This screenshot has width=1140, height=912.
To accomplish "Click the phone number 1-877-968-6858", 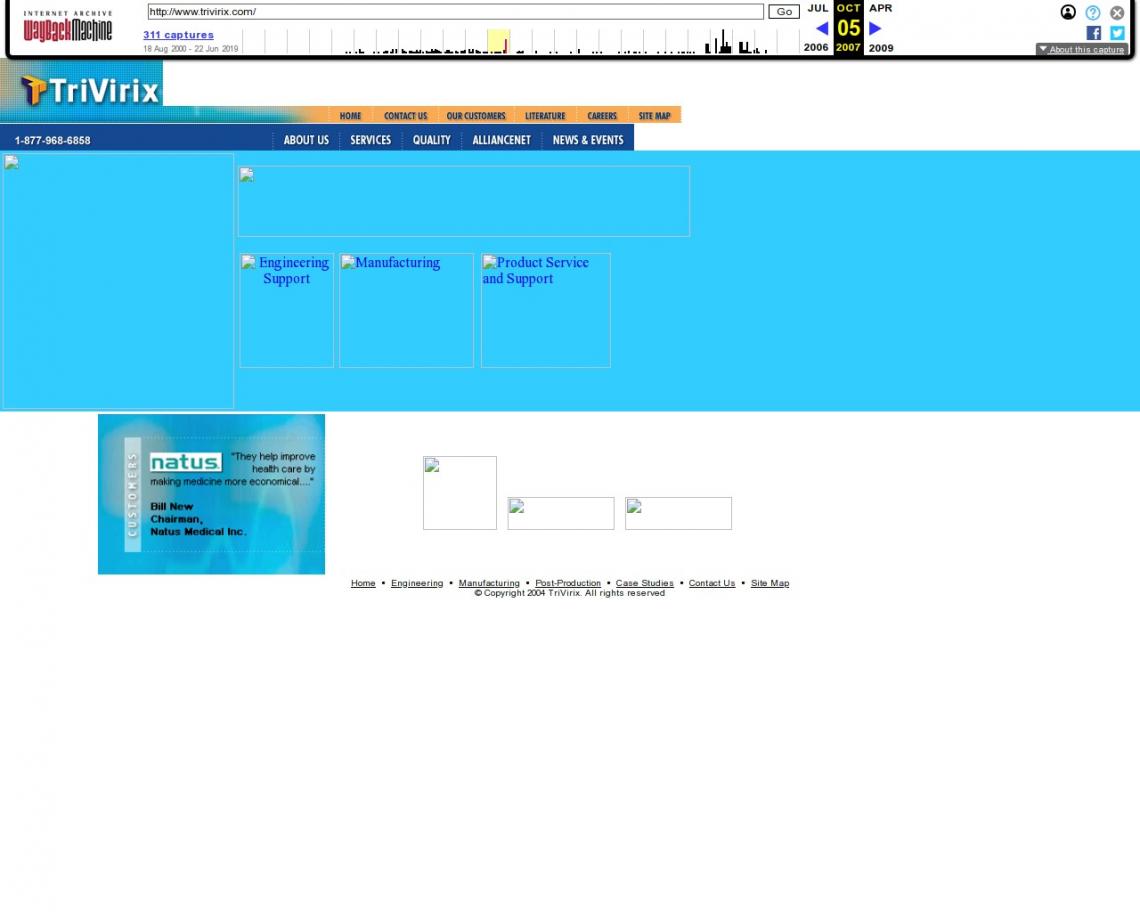I will click(52, 140).
